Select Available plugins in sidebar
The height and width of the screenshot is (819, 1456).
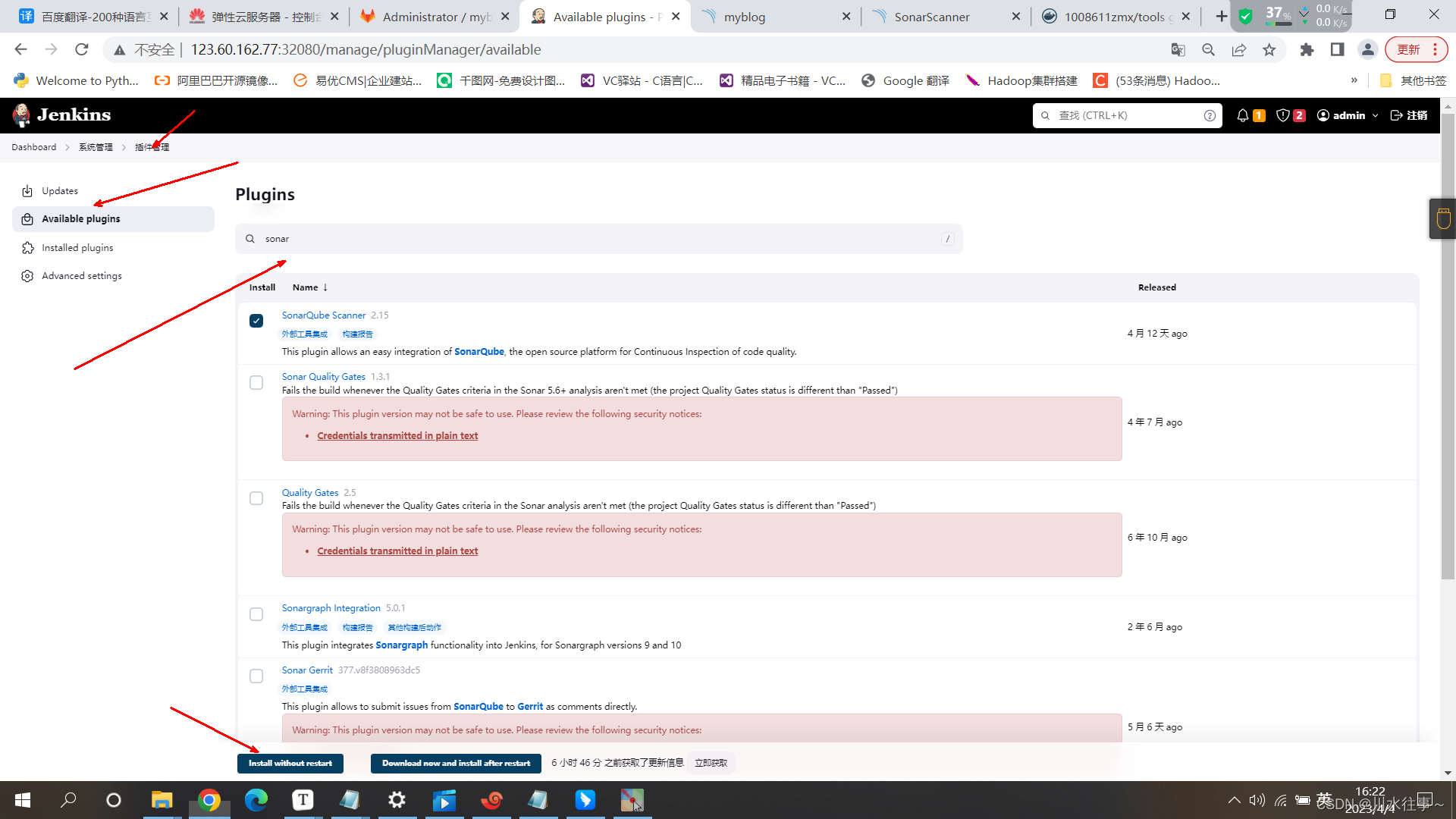point(81,219)
